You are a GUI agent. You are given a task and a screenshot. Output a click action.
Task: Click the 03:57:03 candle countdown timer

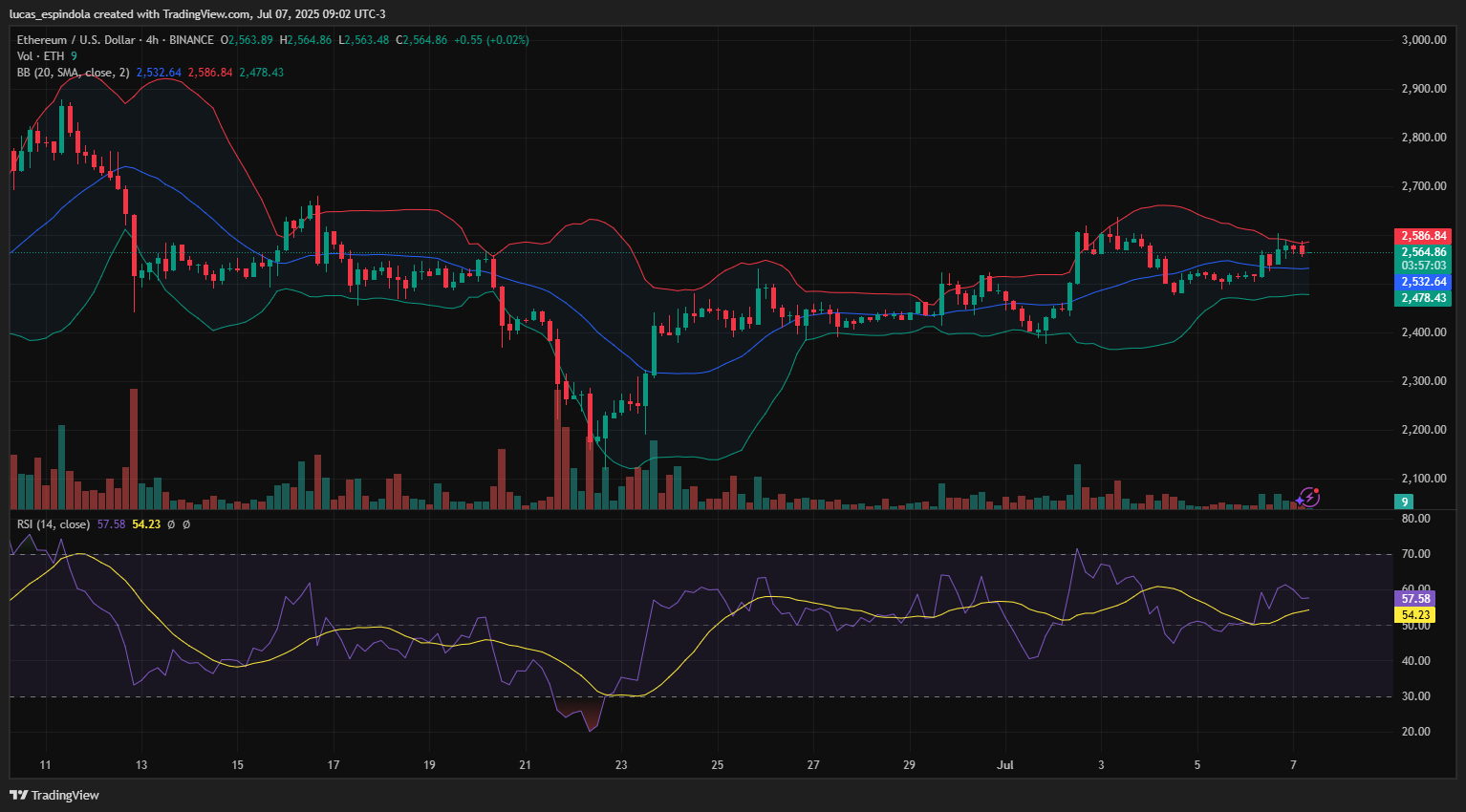click(x=1424, y=266)
